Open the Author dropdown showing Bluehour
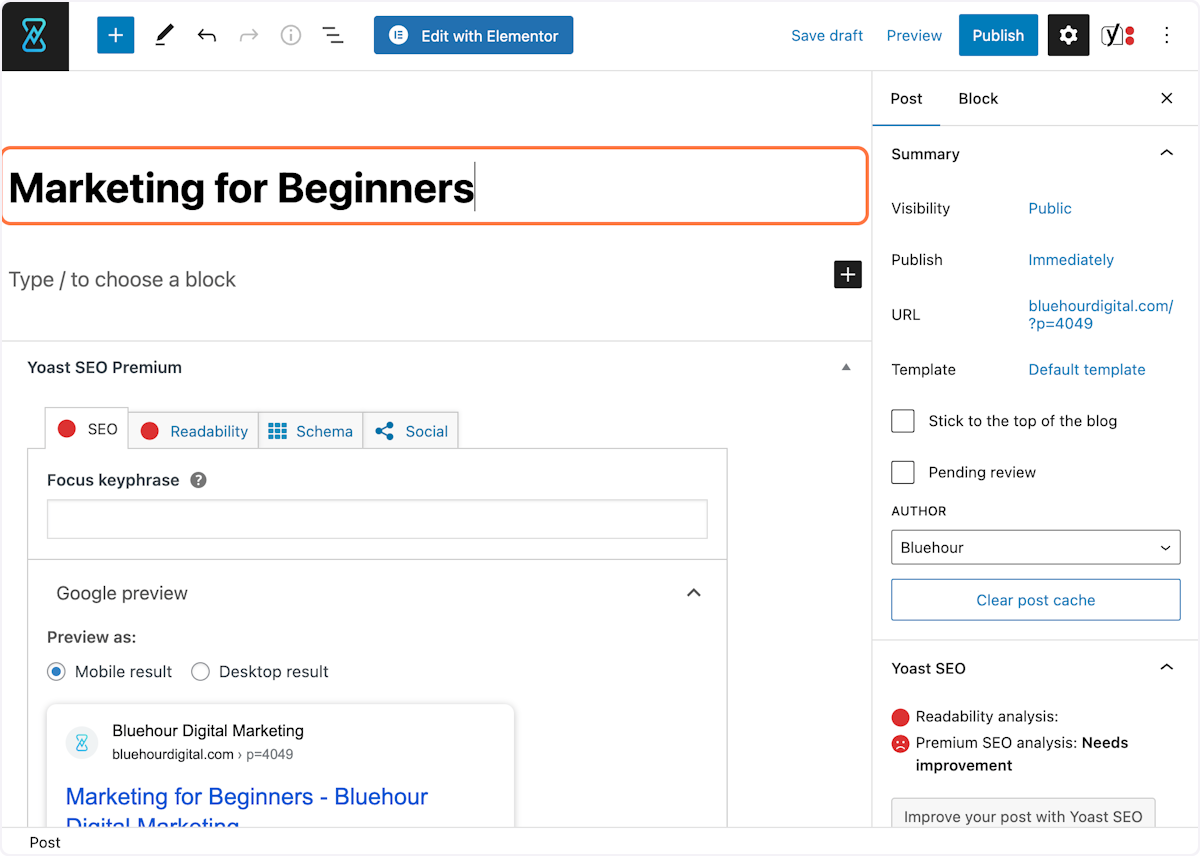The image size is (1200, 856). (x=1035, y=547)
